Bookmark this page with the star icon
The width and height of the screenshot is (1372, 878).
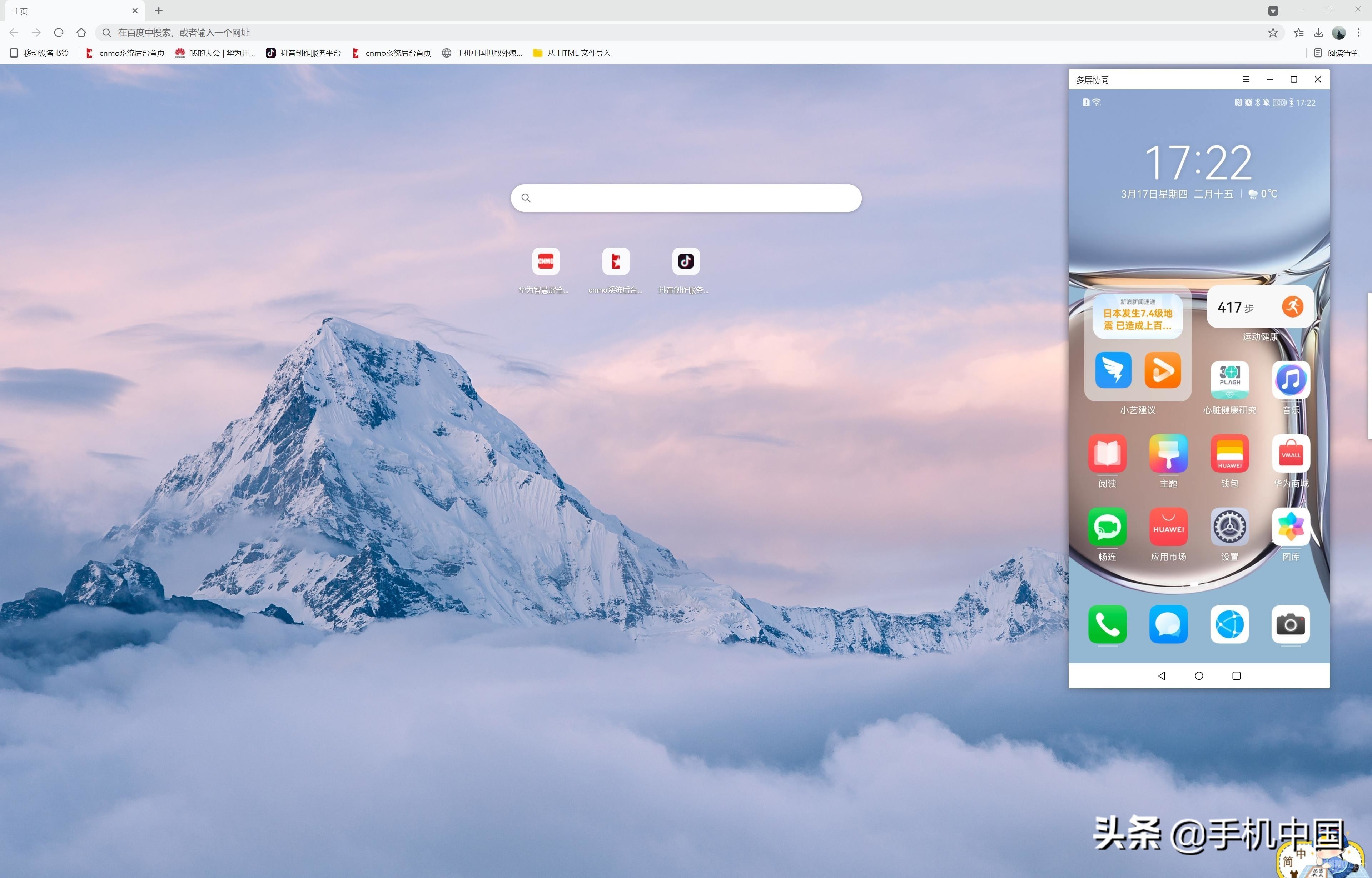[x=1273, y=33]
